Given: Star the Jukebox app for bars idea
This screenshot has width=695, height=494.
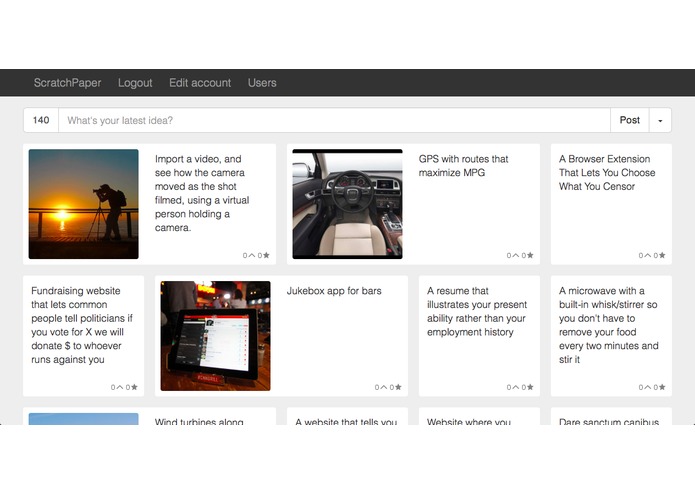Looking at the screenshot, I should click(398, 387).
